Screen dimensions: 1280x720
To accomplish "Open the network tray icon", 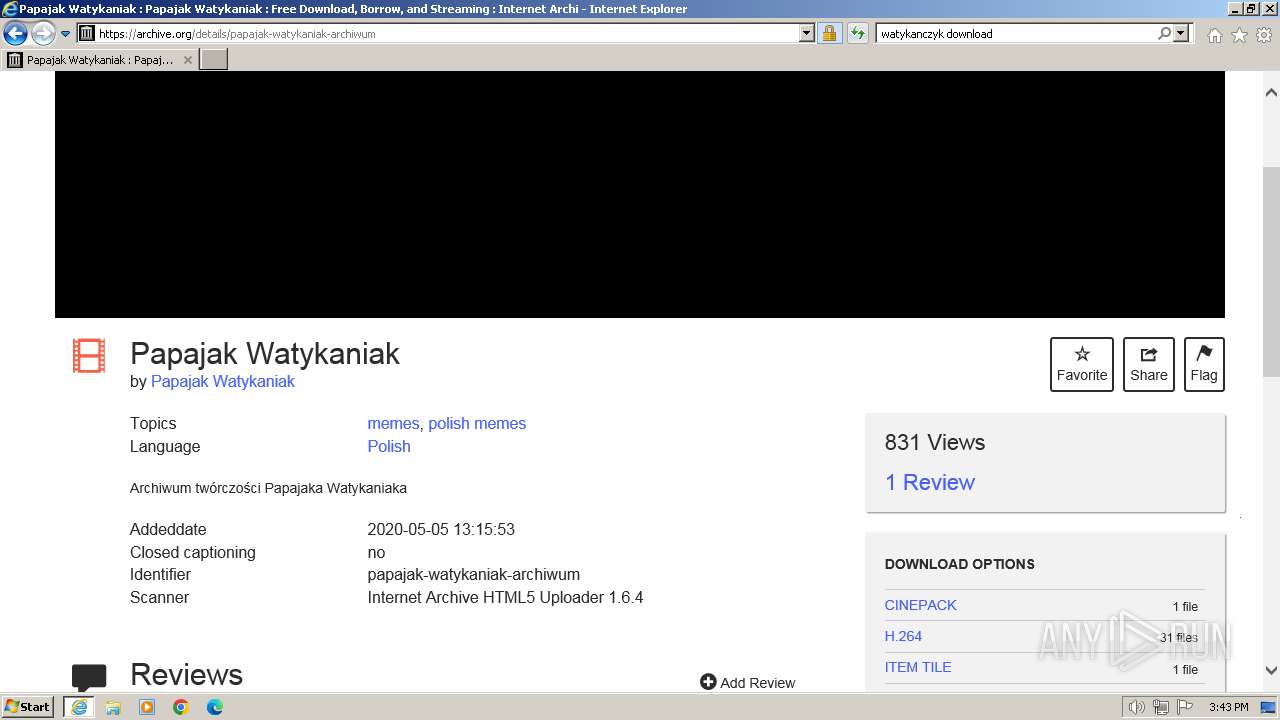I will (1161, 707).
